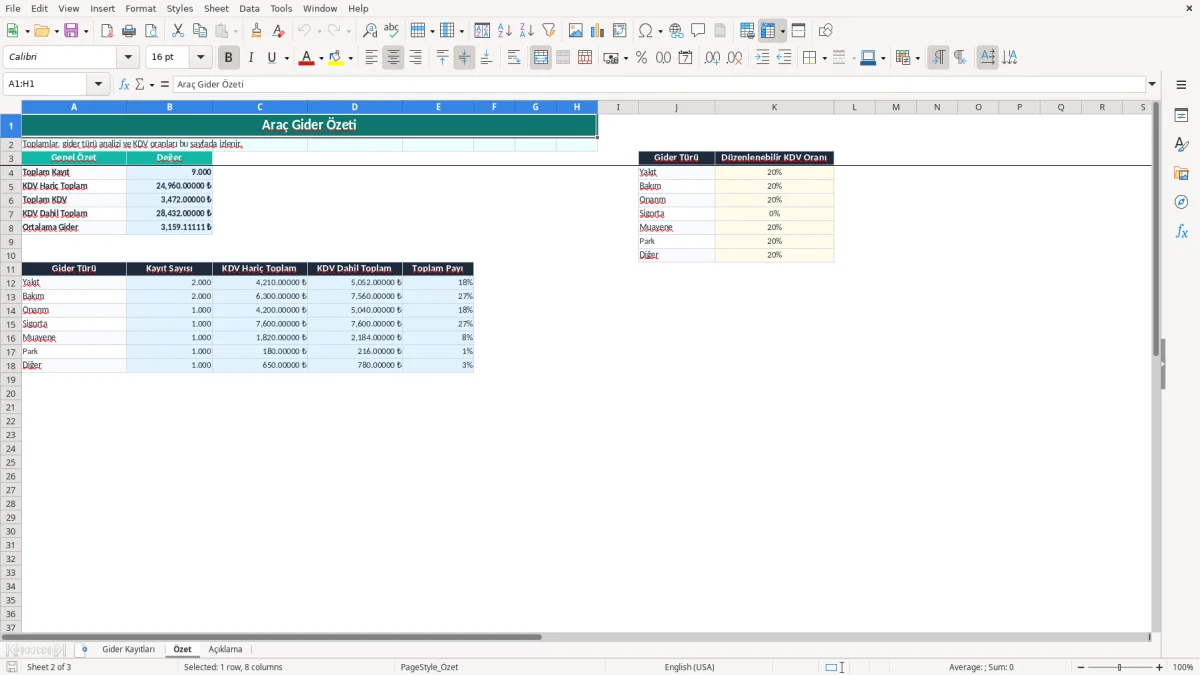Click the Insert Hyperlink icon
Screen dimensions: 1200x675
click(x=677, y=31)
